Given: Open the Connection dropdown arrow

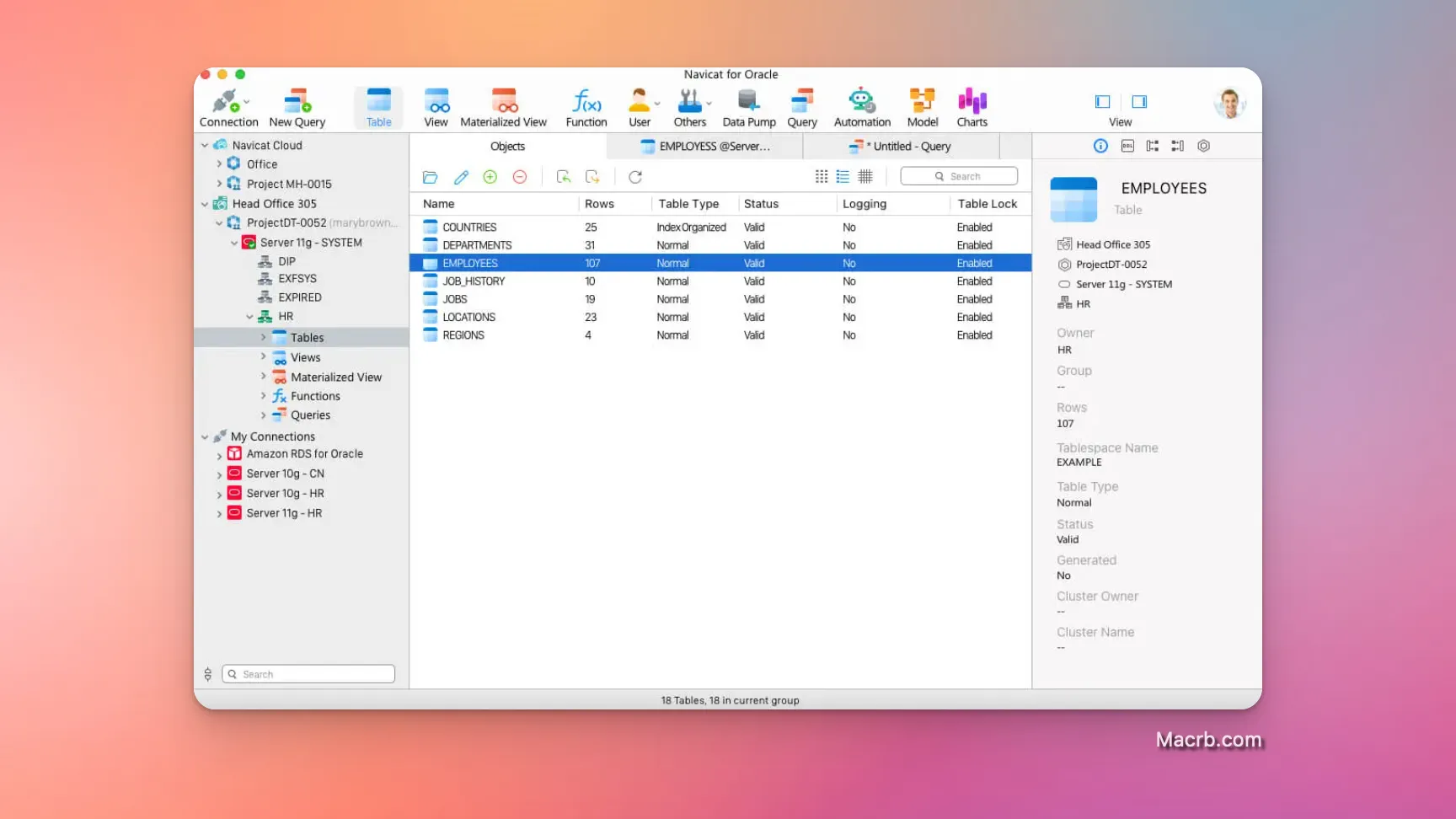Looking at the screenshot, I should [x=247, y=103].
